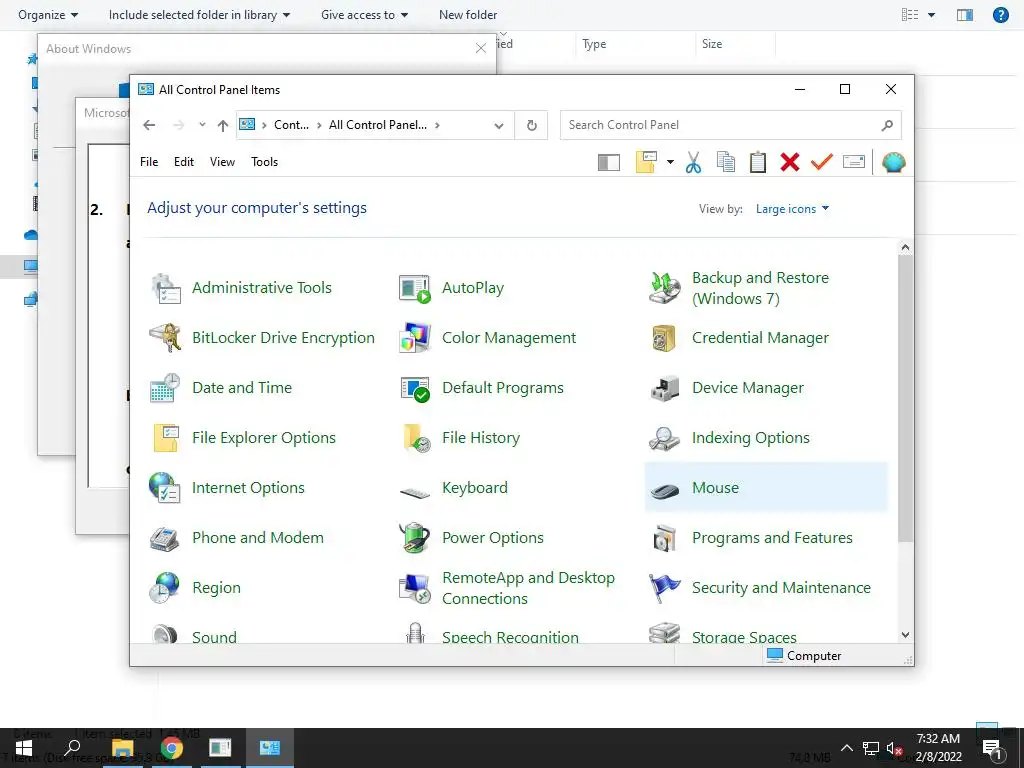Click the Rename toolbar icon
The width and height of the screenshot is (1024, 768).
click(854, 161)
